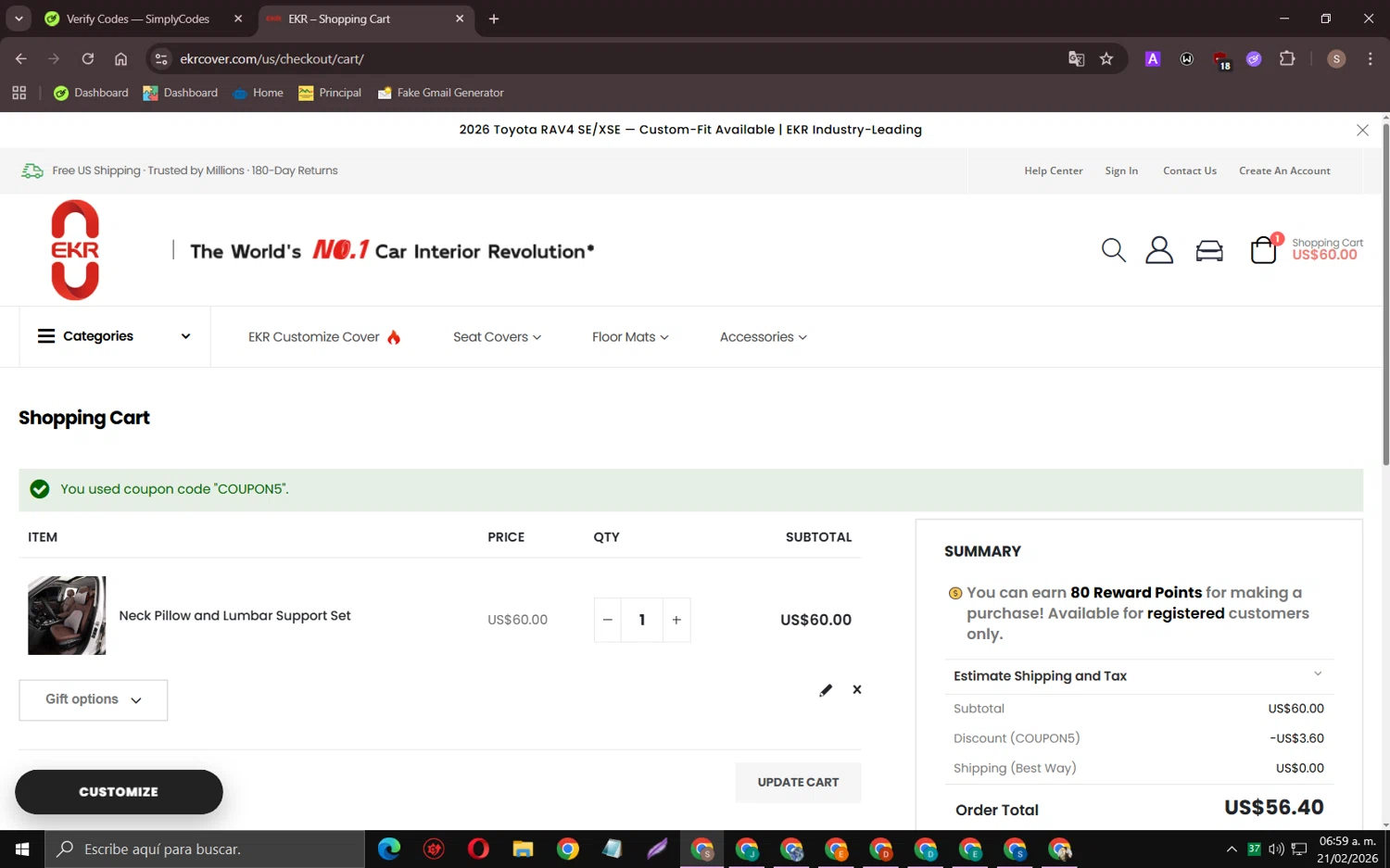Click the browser reload button

(x=87, y=58)
